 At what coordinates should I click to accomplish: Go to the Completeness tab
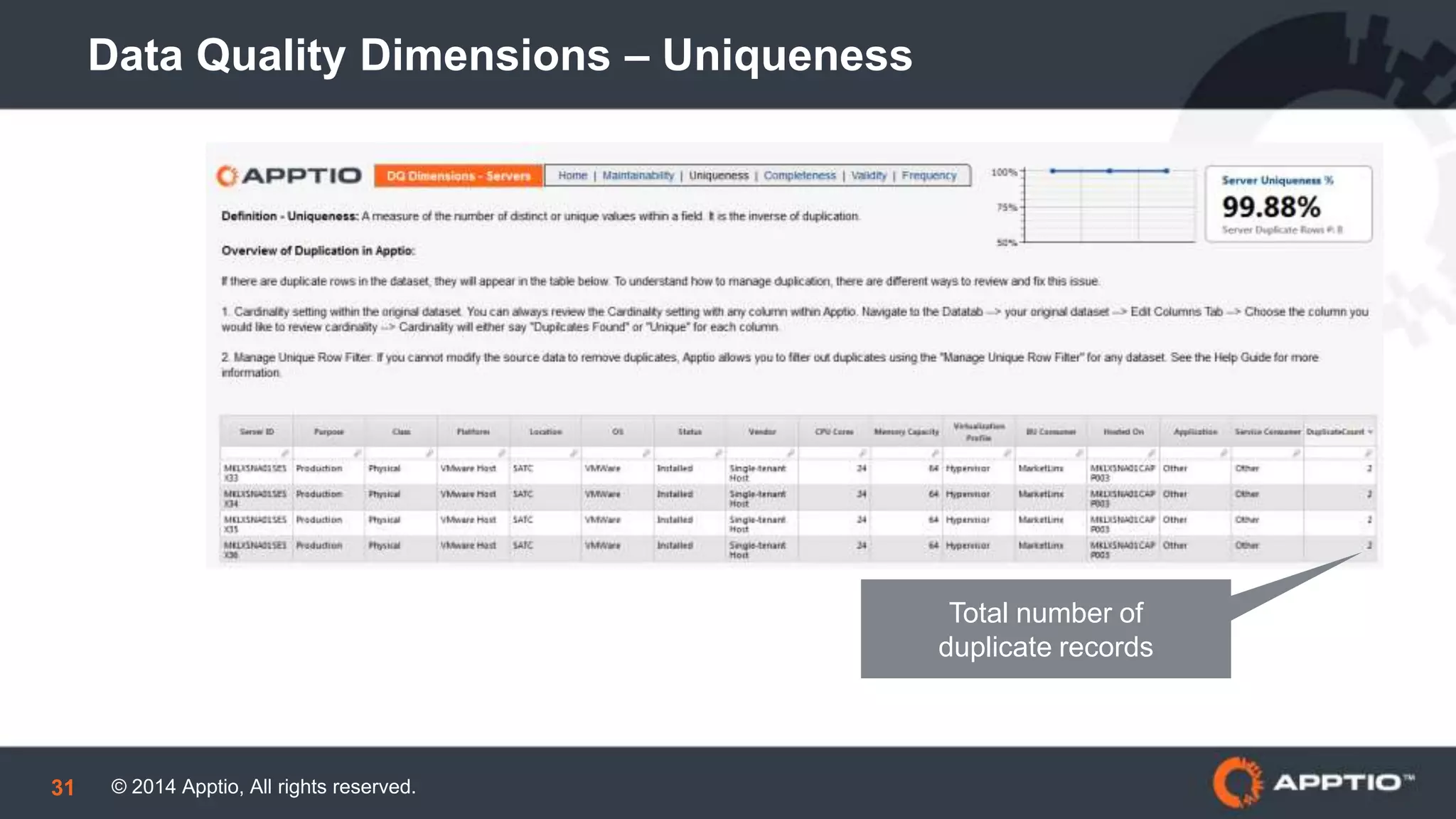[x=800, y=176]
